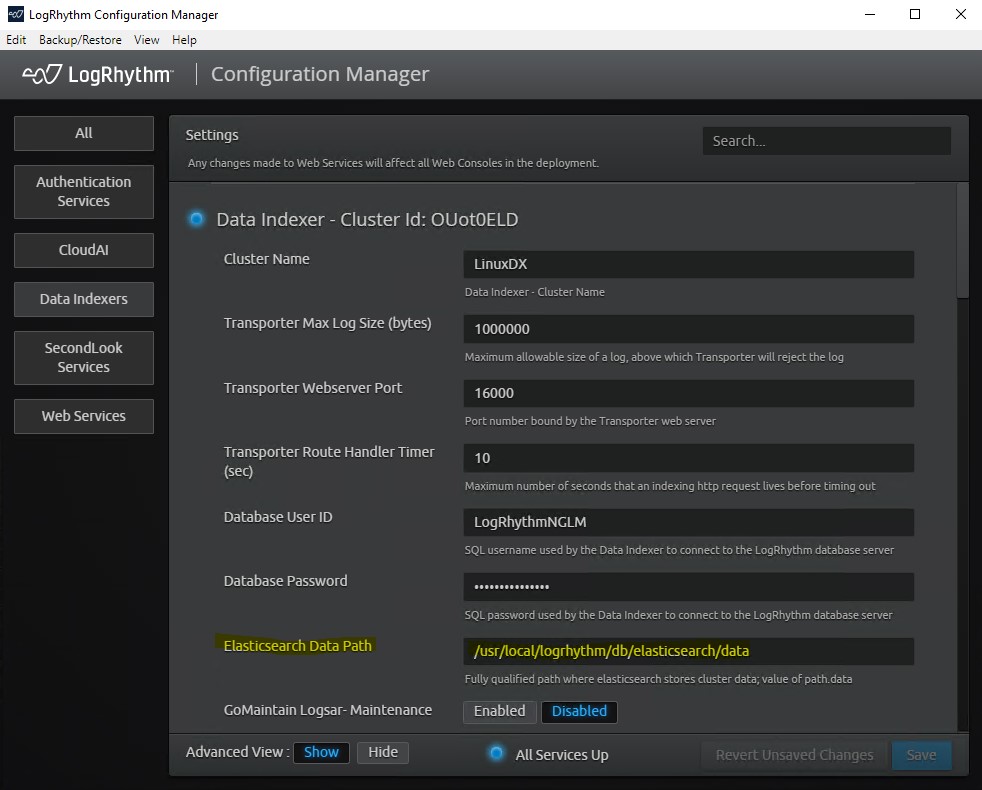Enable GoMaintain Logsar-Maintenance

point(499,711)
